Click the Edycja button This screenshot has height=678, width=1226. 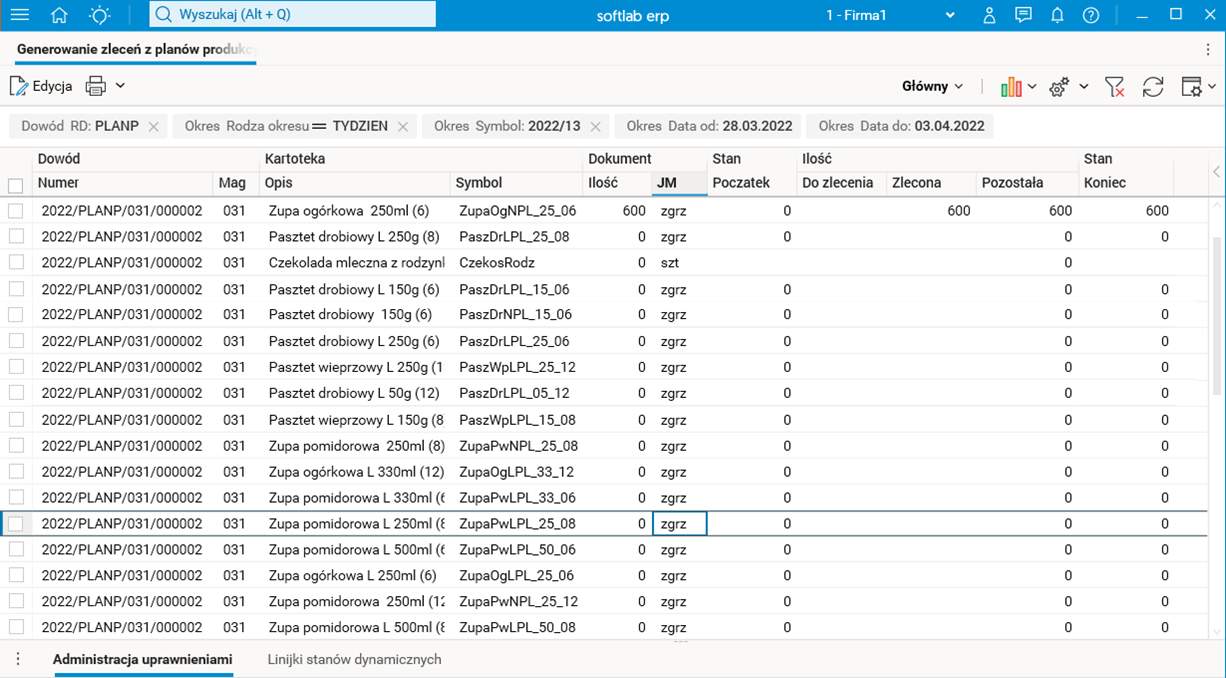[41, 86]
